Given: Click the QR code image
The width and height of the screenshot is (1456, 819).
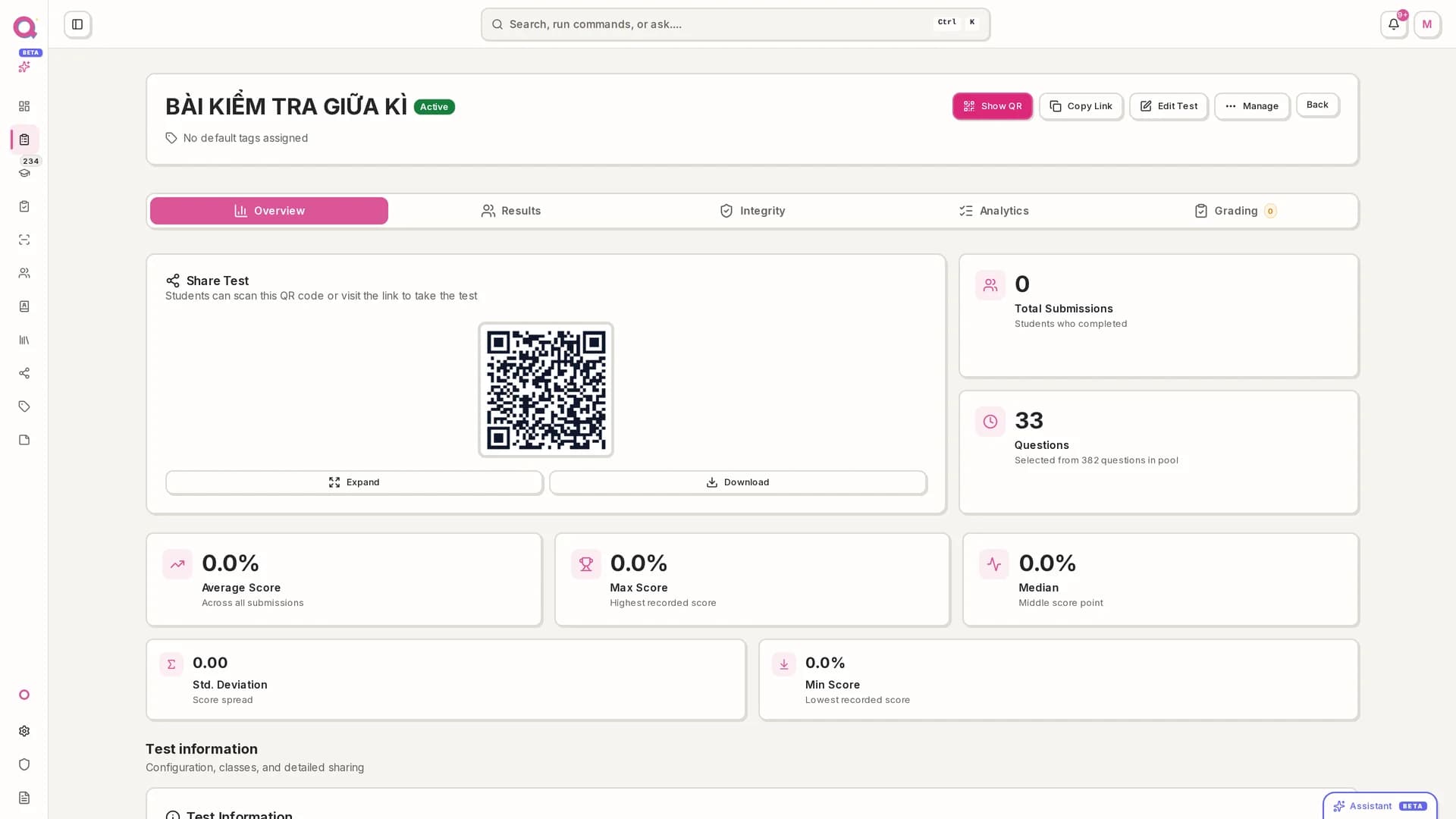Looking at the screenshot, I should pos(546,390).
